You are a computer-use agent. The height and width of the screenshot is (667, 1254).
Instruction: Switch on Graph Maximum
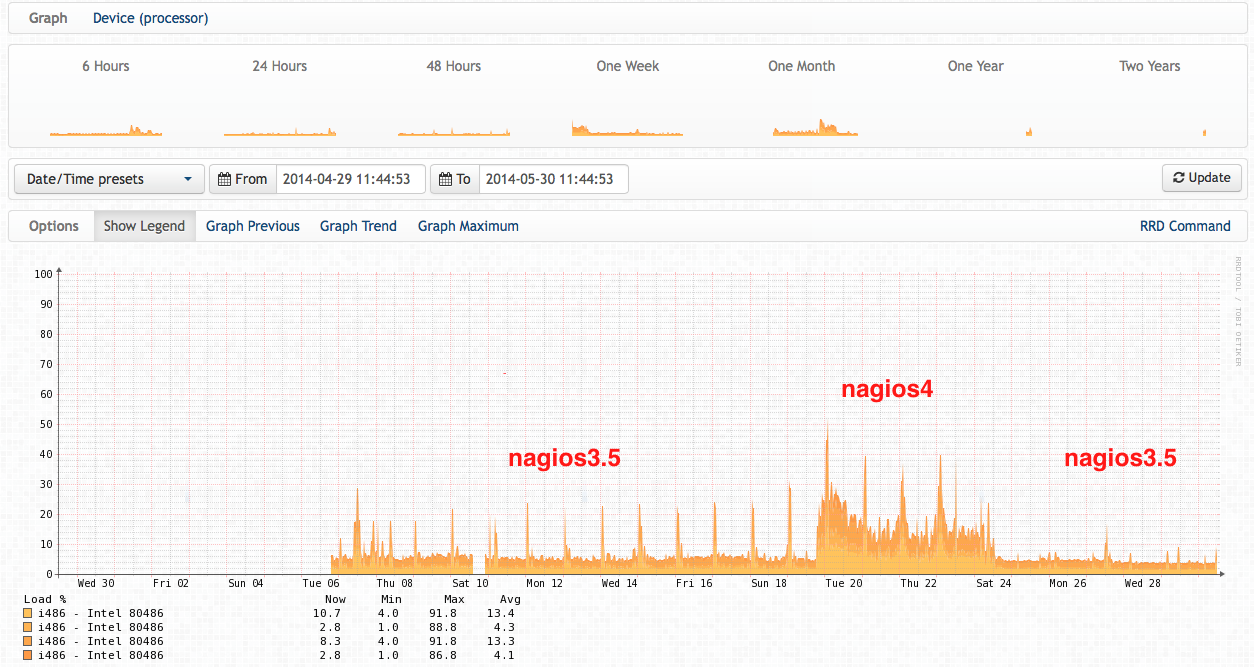pyautogui.click(x=468, y=226)
